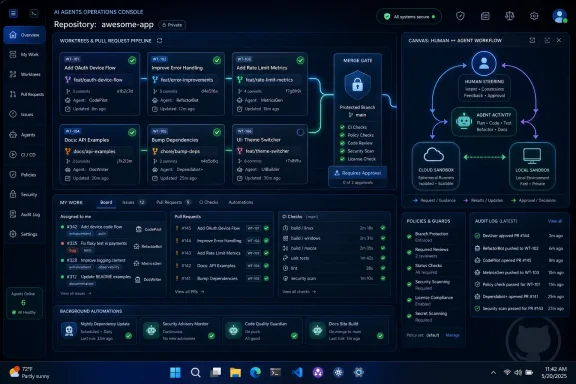576x384 pixels.
Task: Toggle the License Check item in Merge Gate
Action: point(357,159)
